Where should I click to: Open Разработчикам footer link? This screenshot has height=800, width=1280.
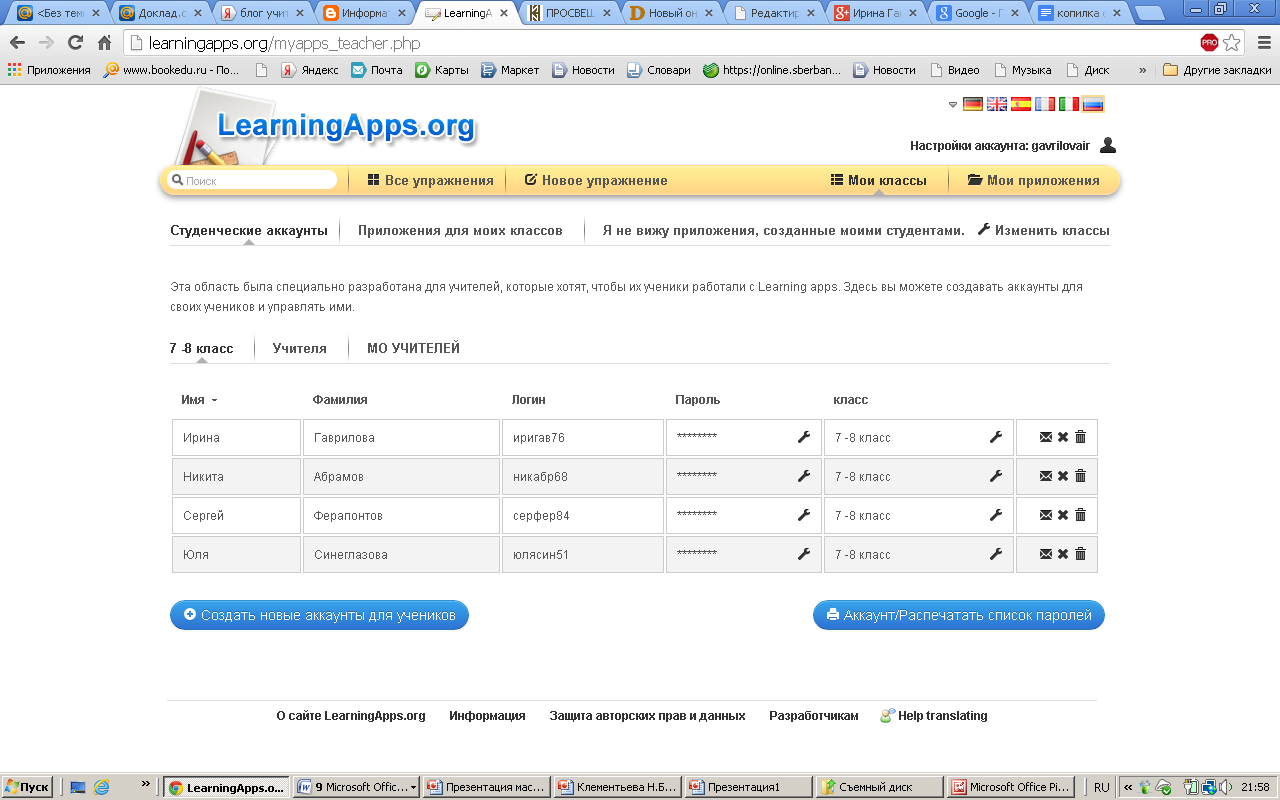point(814,716)
